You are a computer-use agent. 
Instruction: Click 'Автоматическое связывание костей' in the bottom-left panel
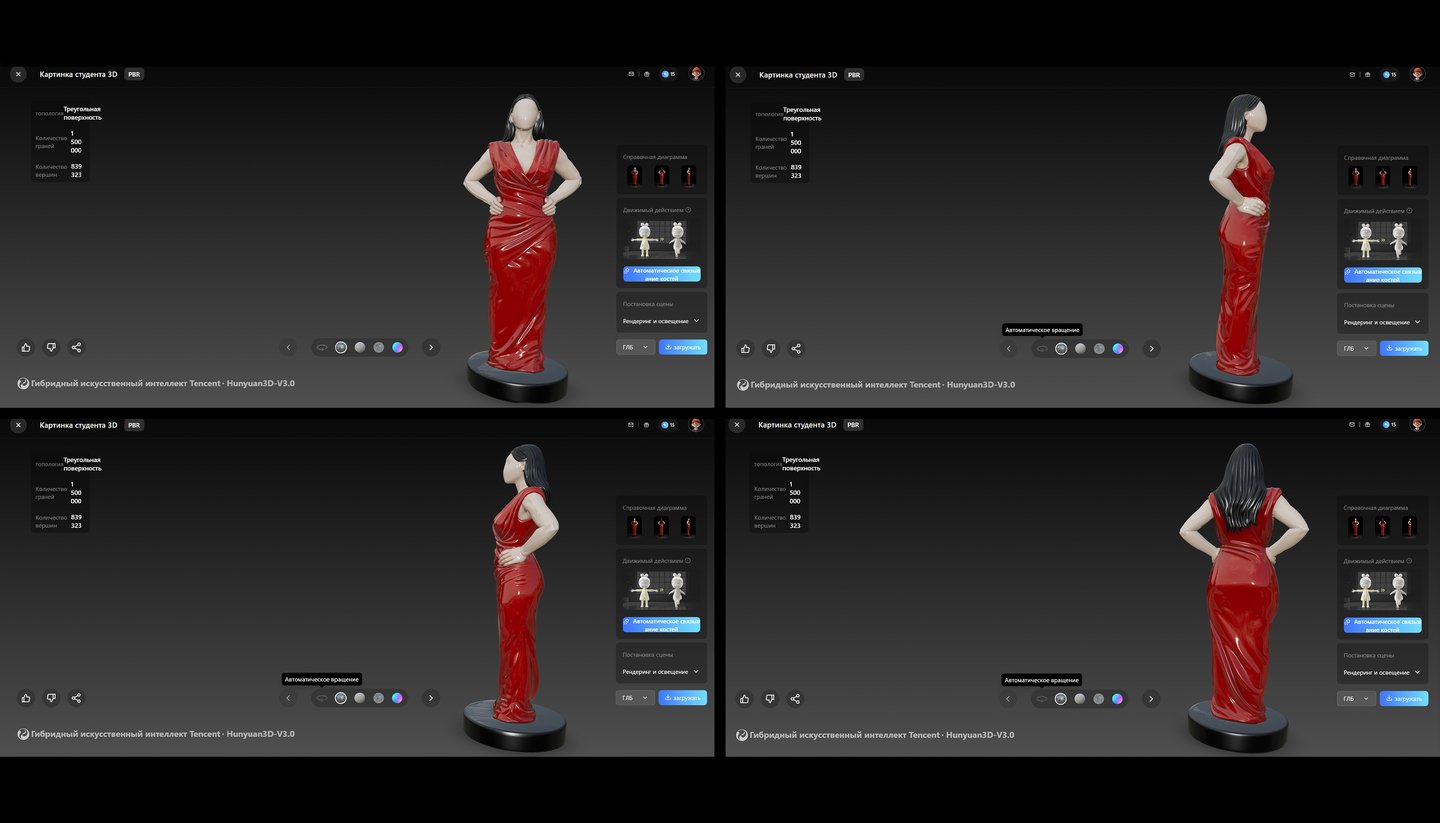(661, 625)
